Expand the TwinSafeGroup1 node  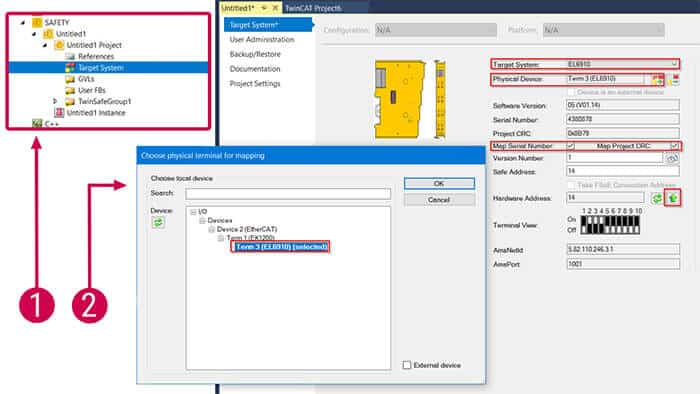click(55, 102)
